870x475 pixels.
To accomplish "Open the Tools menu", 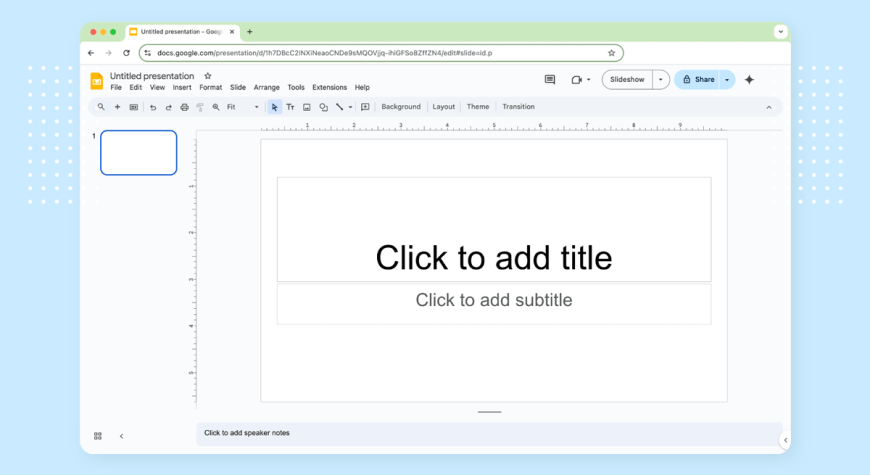I will point(296,88).
